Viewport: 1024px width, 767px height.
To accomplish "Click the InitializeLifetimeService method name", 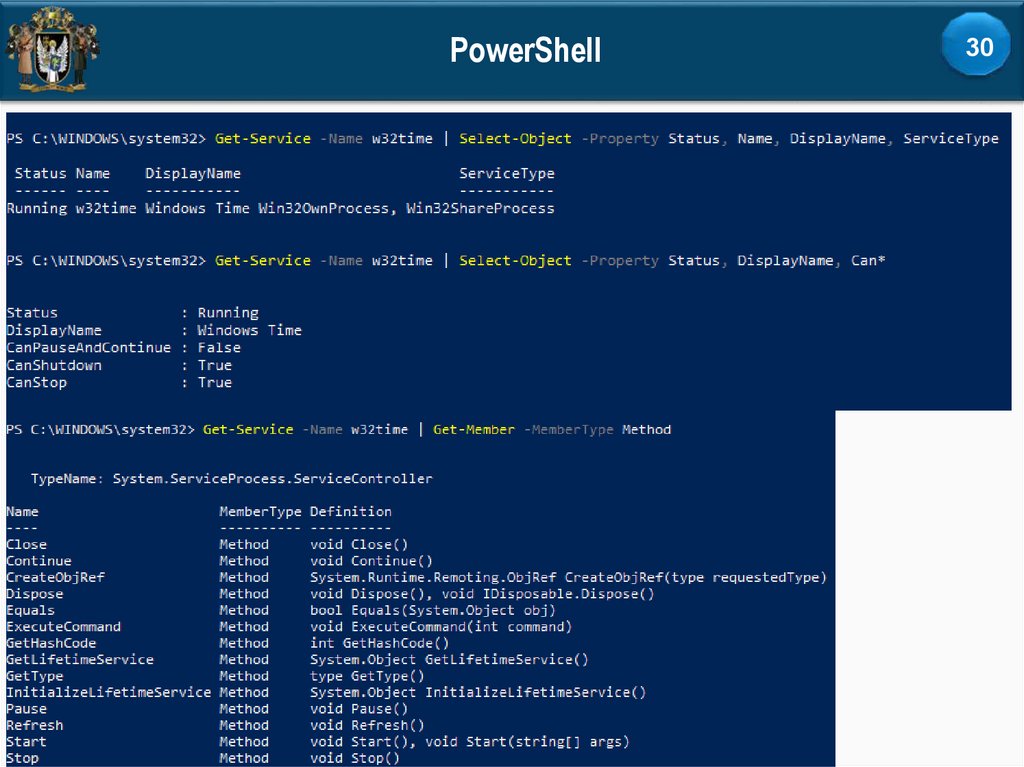I will tap(109, 693).
